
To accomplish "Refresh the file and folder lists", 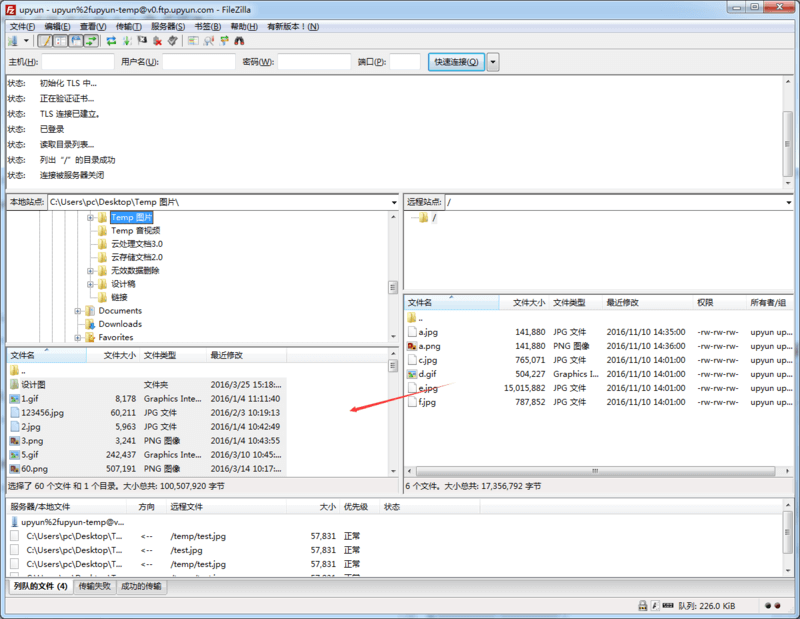I will 111,41.
